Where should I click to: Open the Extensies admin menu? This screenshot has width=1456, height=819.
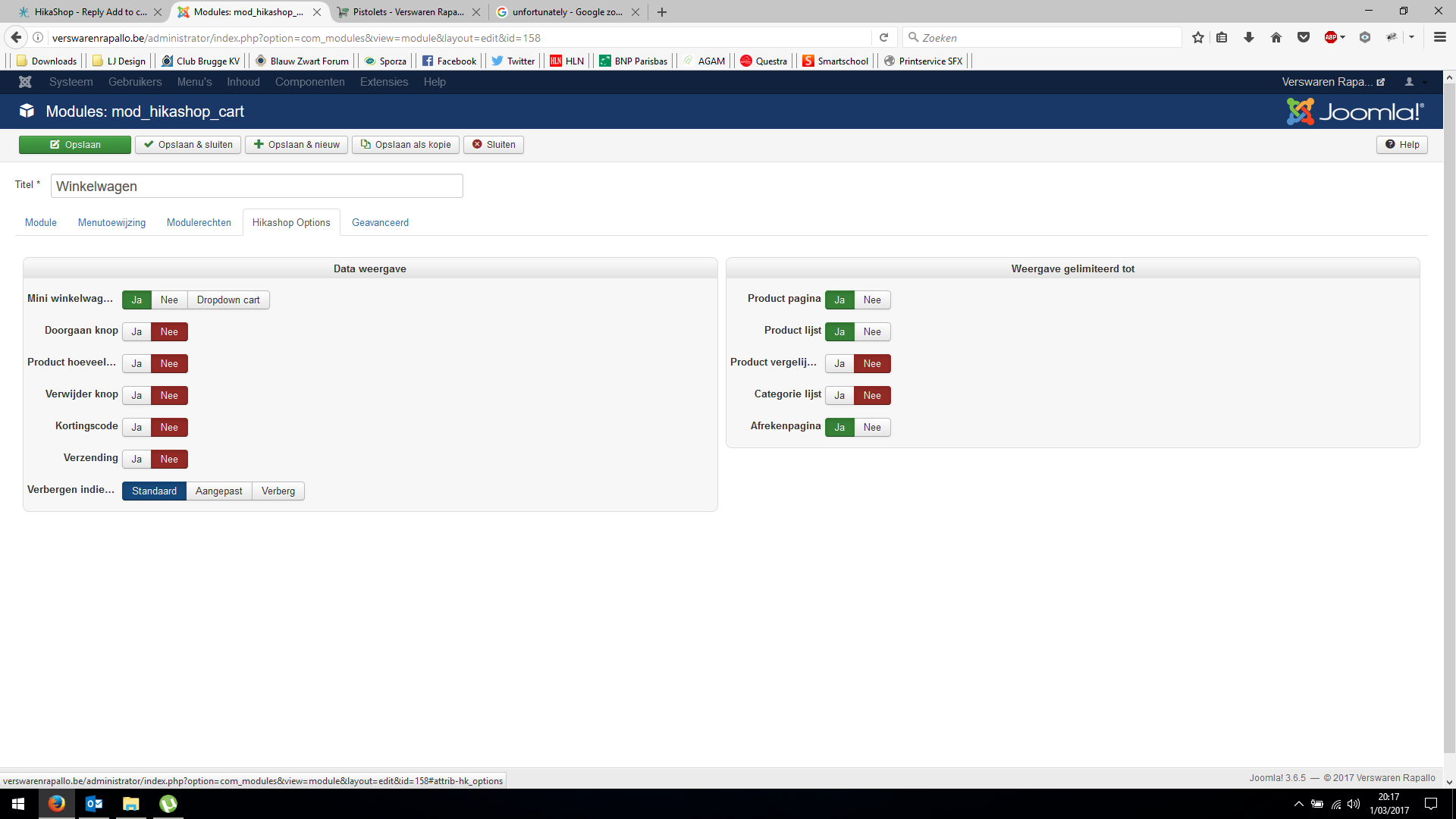point(384,82)
